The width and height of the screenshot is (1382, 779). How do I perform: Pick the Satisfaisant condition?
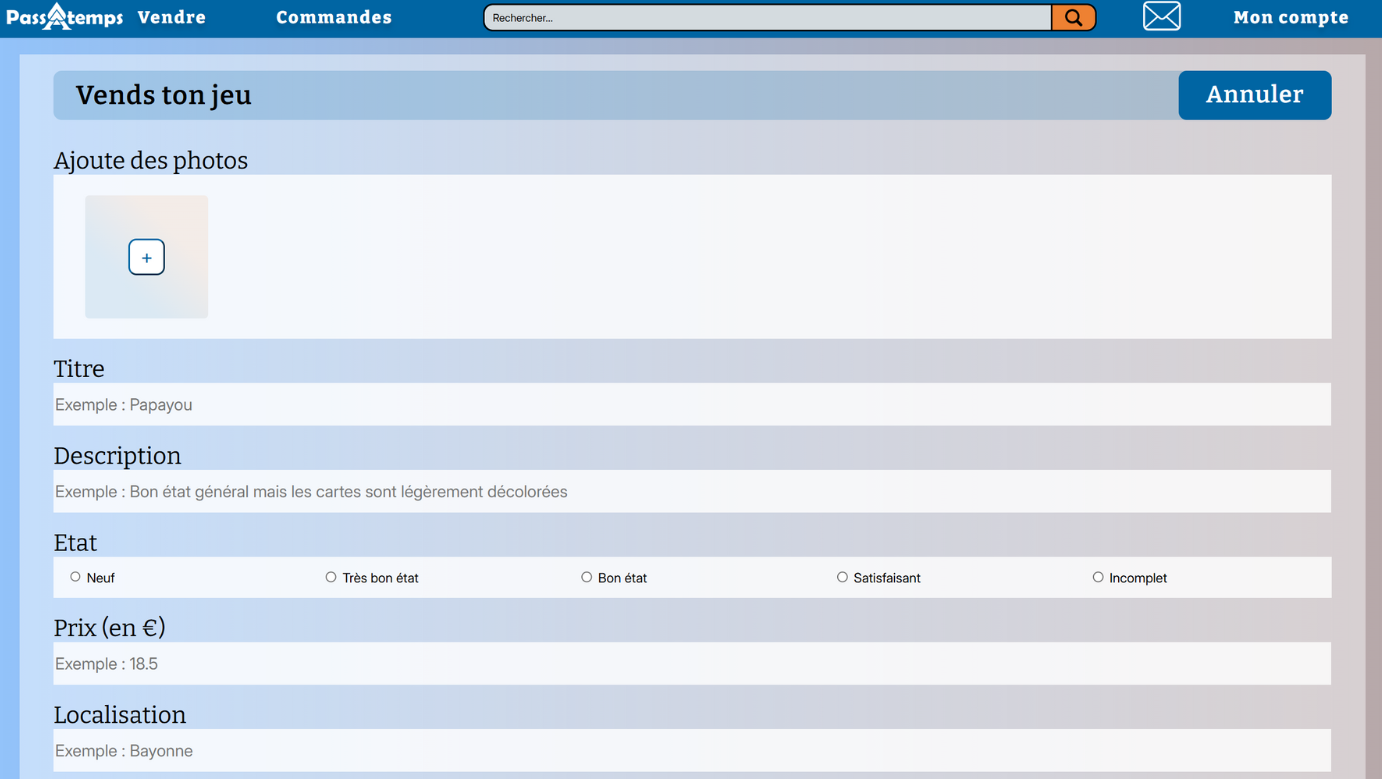(x=842, y=577)
